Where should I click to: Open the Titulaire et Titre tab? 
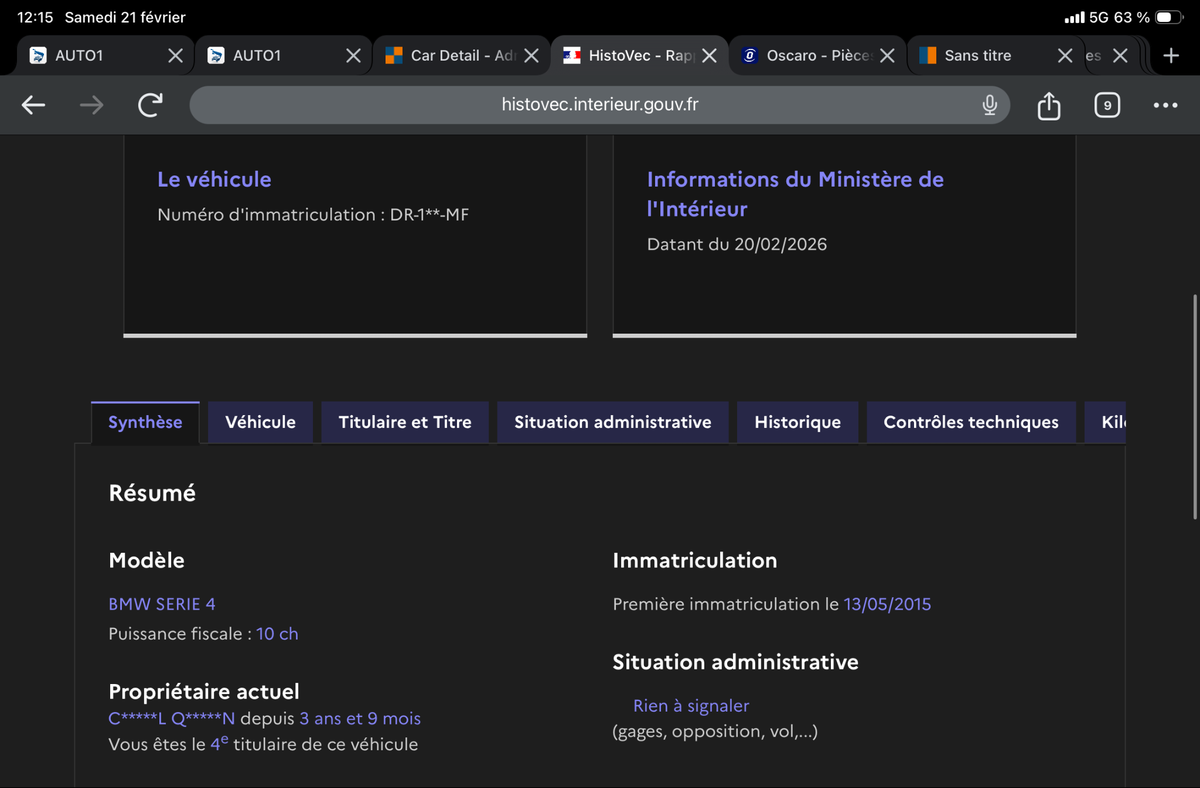pyautogui.click(x=404, y=422)
